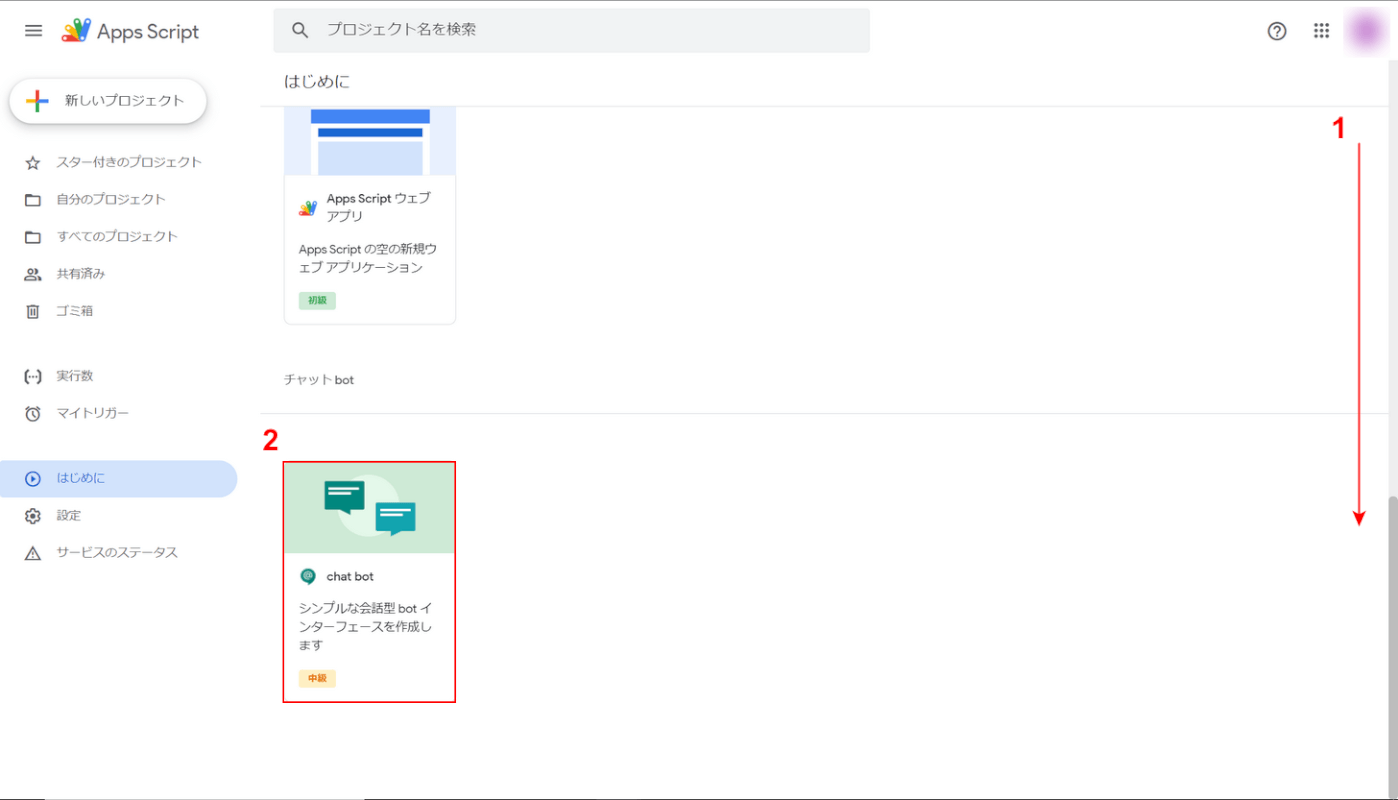Open the Apps Script ウェブアプリ template thumbnail
The height and width of the screenshot is (800, 1398).
[370, 141]
